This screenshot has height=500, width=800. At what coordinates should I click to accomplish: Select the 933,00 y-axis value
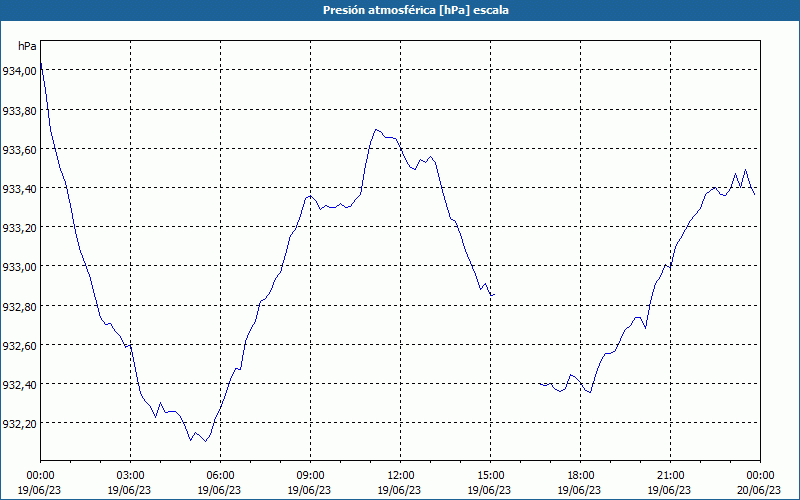coord(19,267)
